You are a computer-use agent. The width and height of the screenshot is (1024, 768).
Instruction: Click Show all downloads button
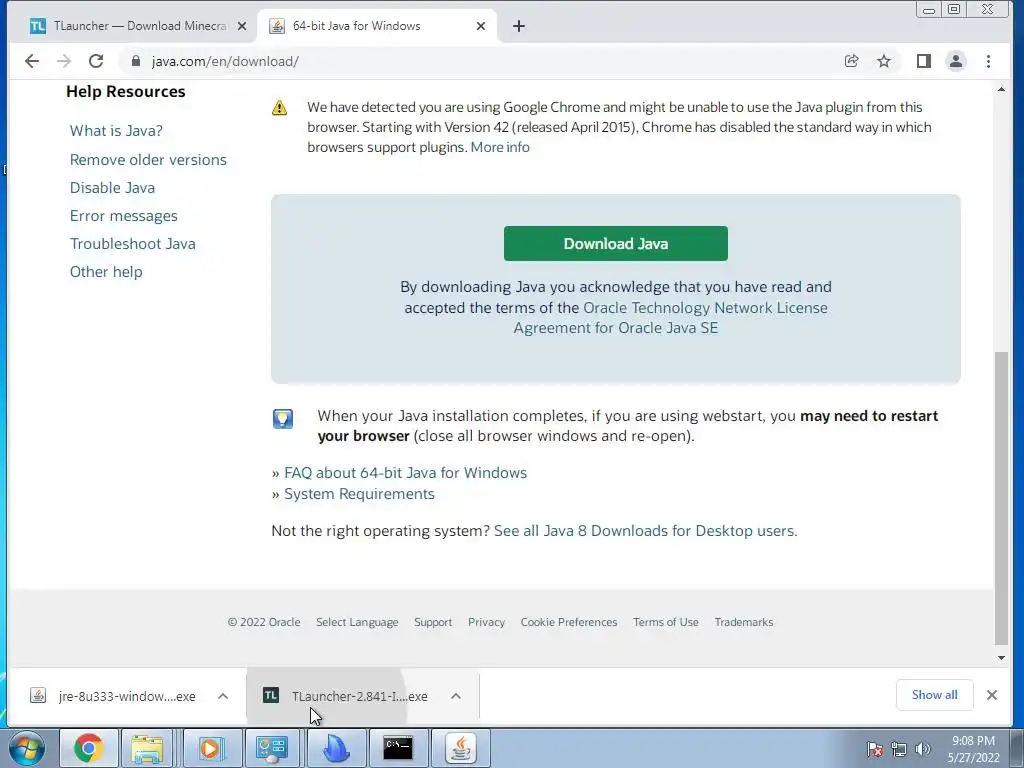(x=935, y=695)
